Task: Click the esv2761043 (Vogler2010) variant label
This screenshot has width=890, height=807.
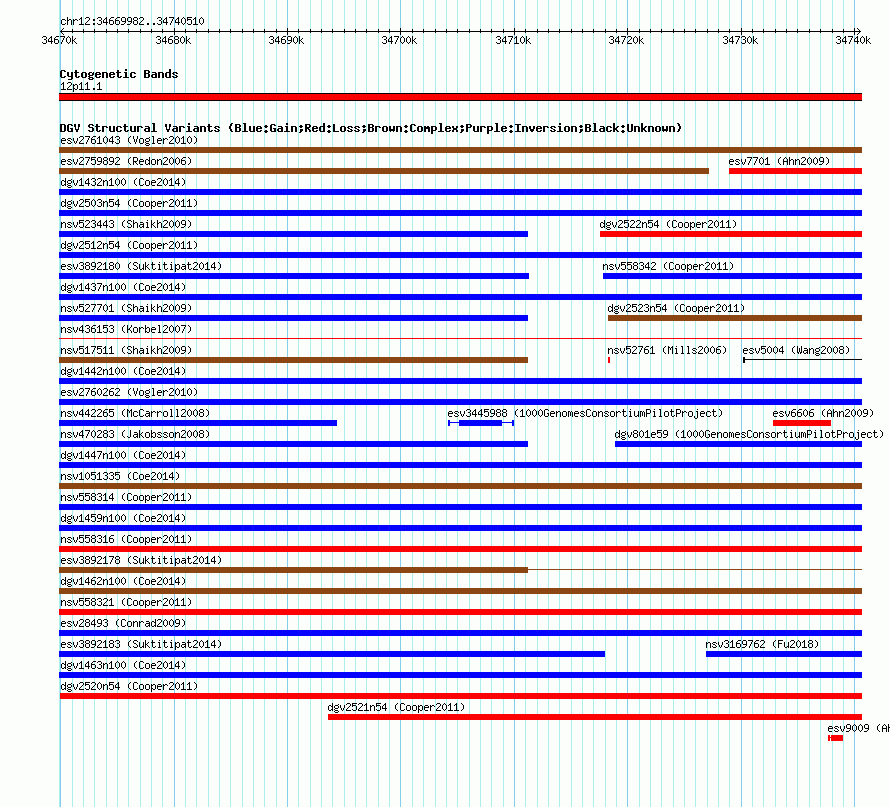Action: pos(129,140)
